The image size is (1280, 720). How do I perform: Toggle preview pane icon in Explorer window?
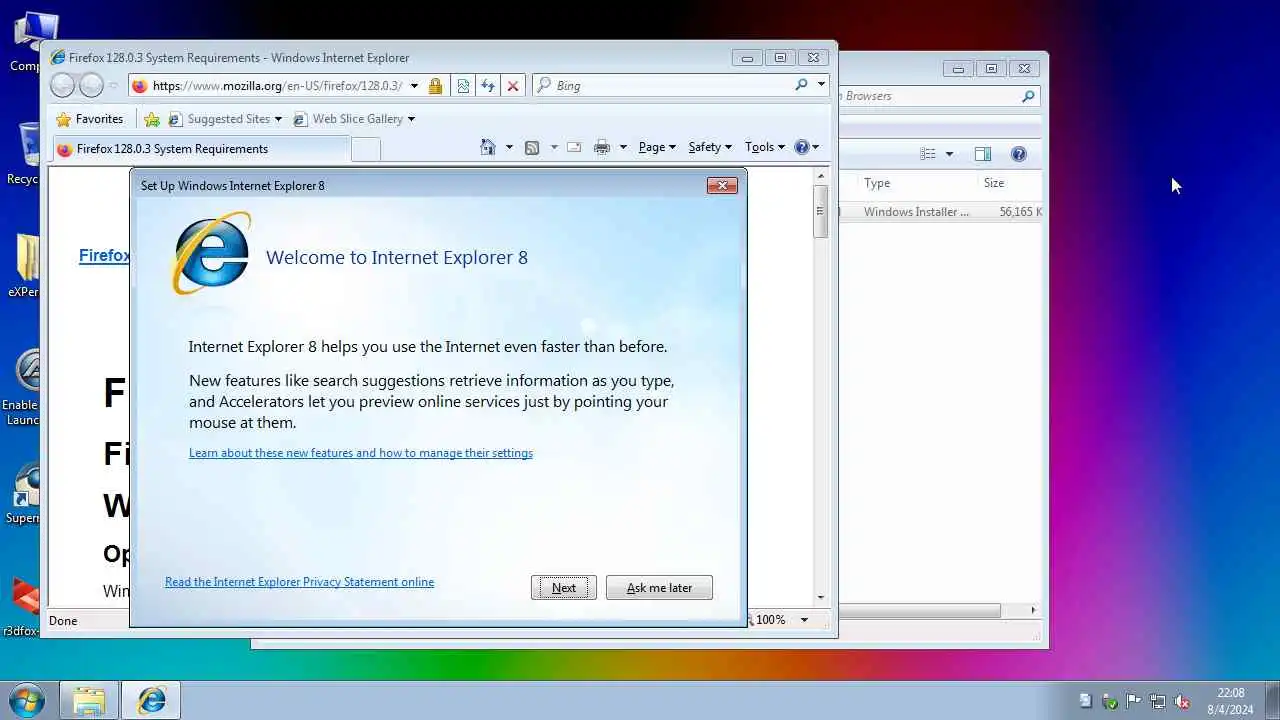point(983,154)
